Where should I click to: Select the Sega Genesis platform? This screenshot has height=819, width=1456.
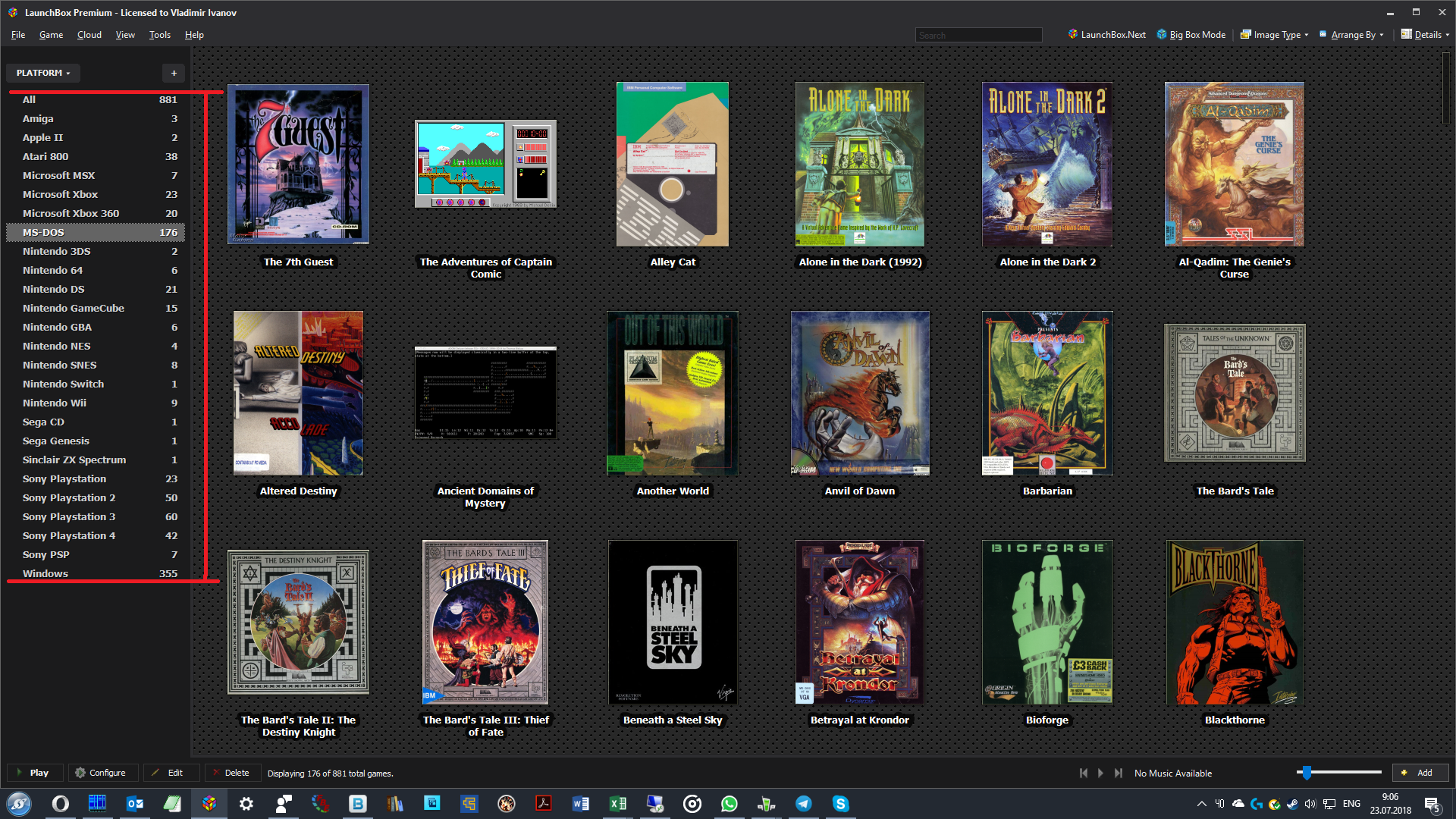(96, 441)
